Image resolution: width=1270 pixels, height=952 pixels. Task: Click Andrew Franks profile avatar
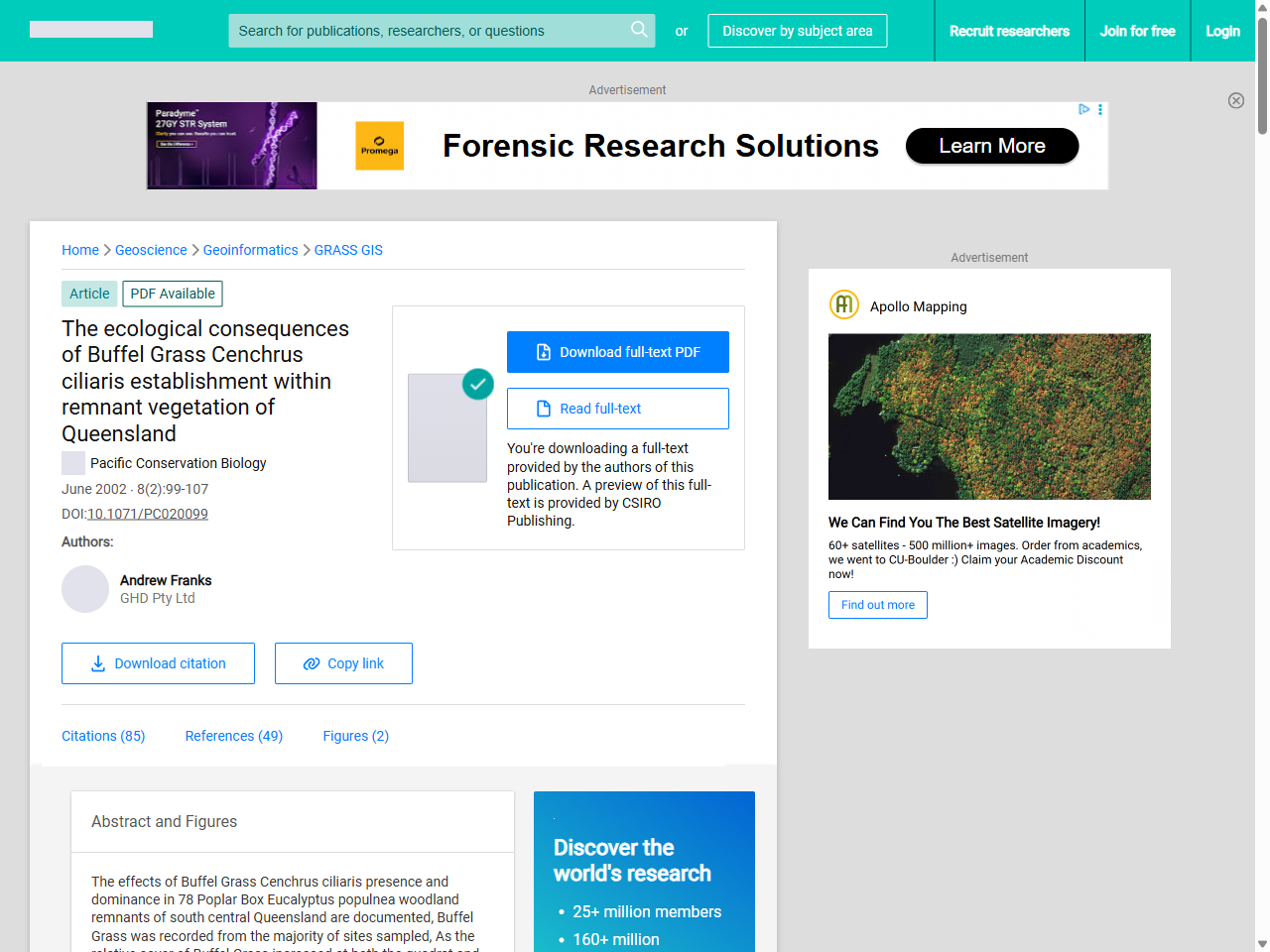pyautogui.click(x=85, y=589)
